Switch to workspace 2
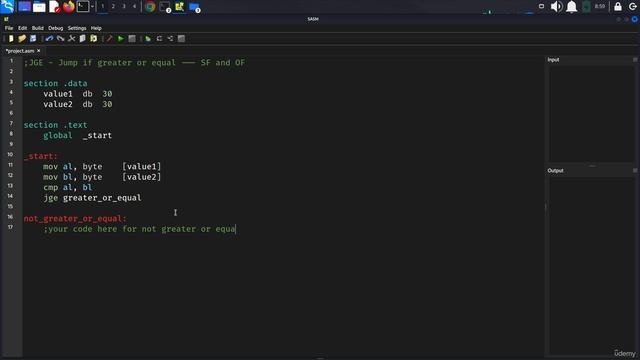Screen dimensions: 640x360 [x=113, y=7]
